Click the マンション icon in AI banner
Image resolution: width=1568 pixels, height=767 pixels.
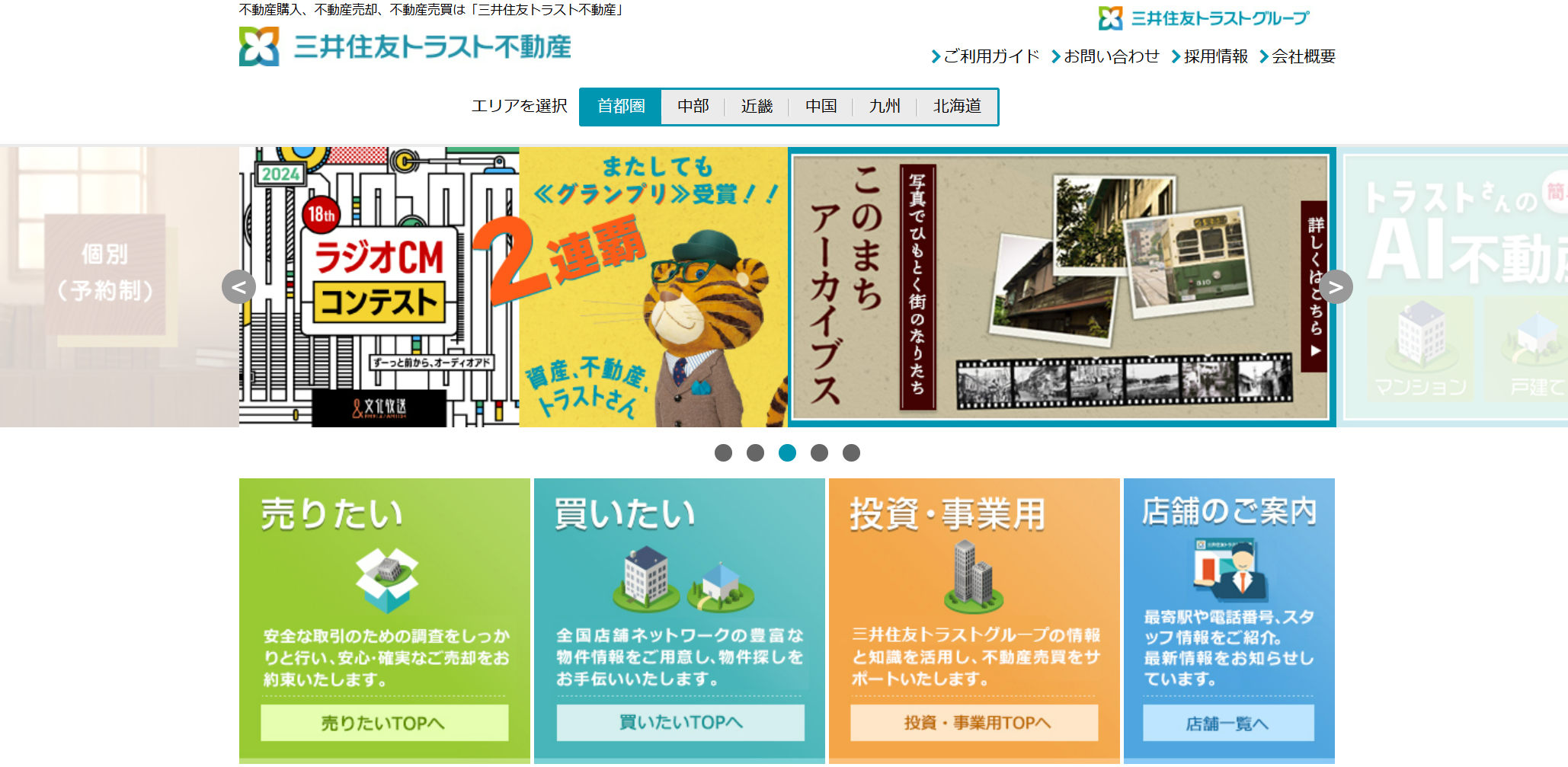(1421, 350)
